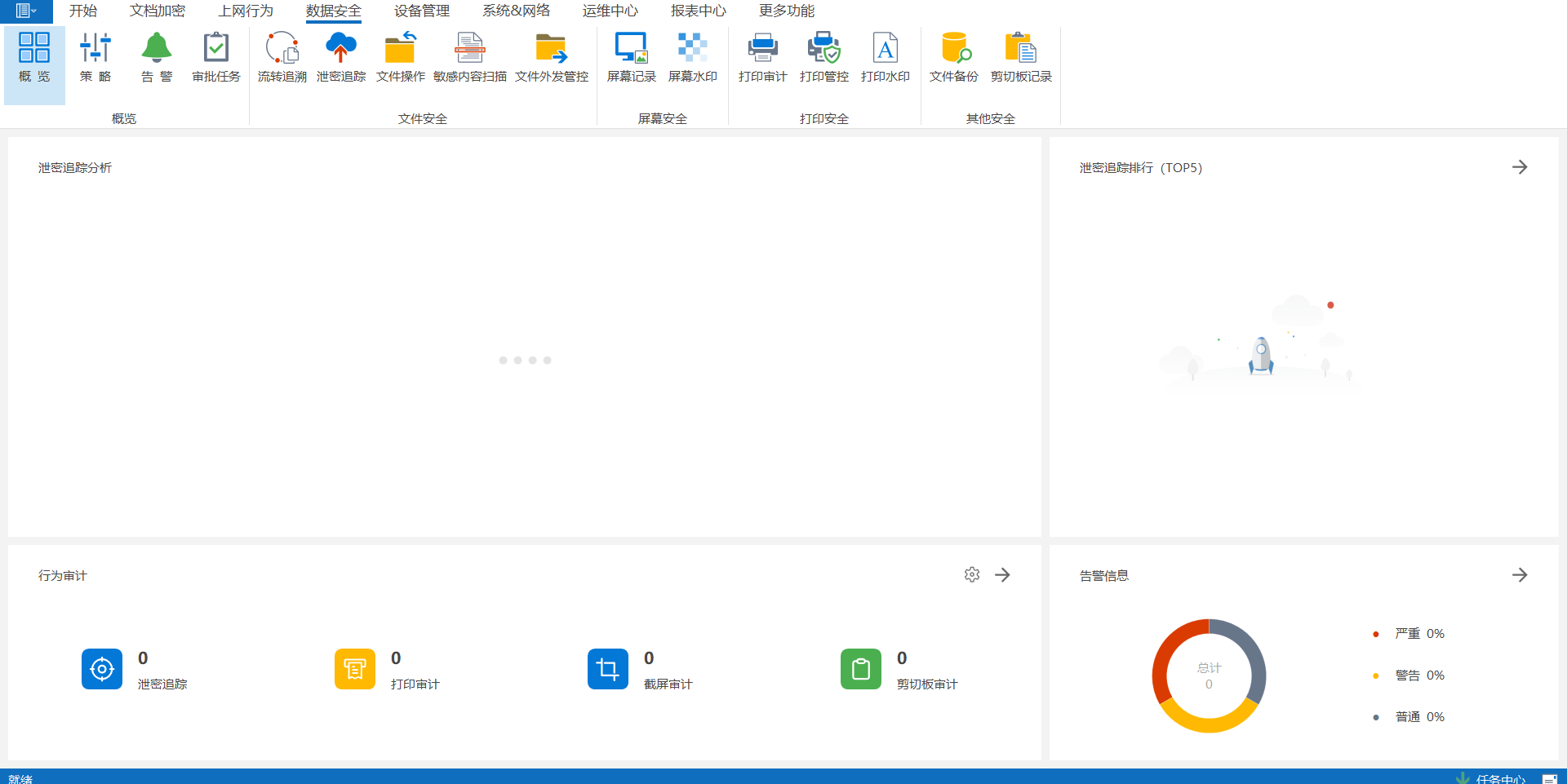Switch to the 开始 tab

click(x=83, y=11)
